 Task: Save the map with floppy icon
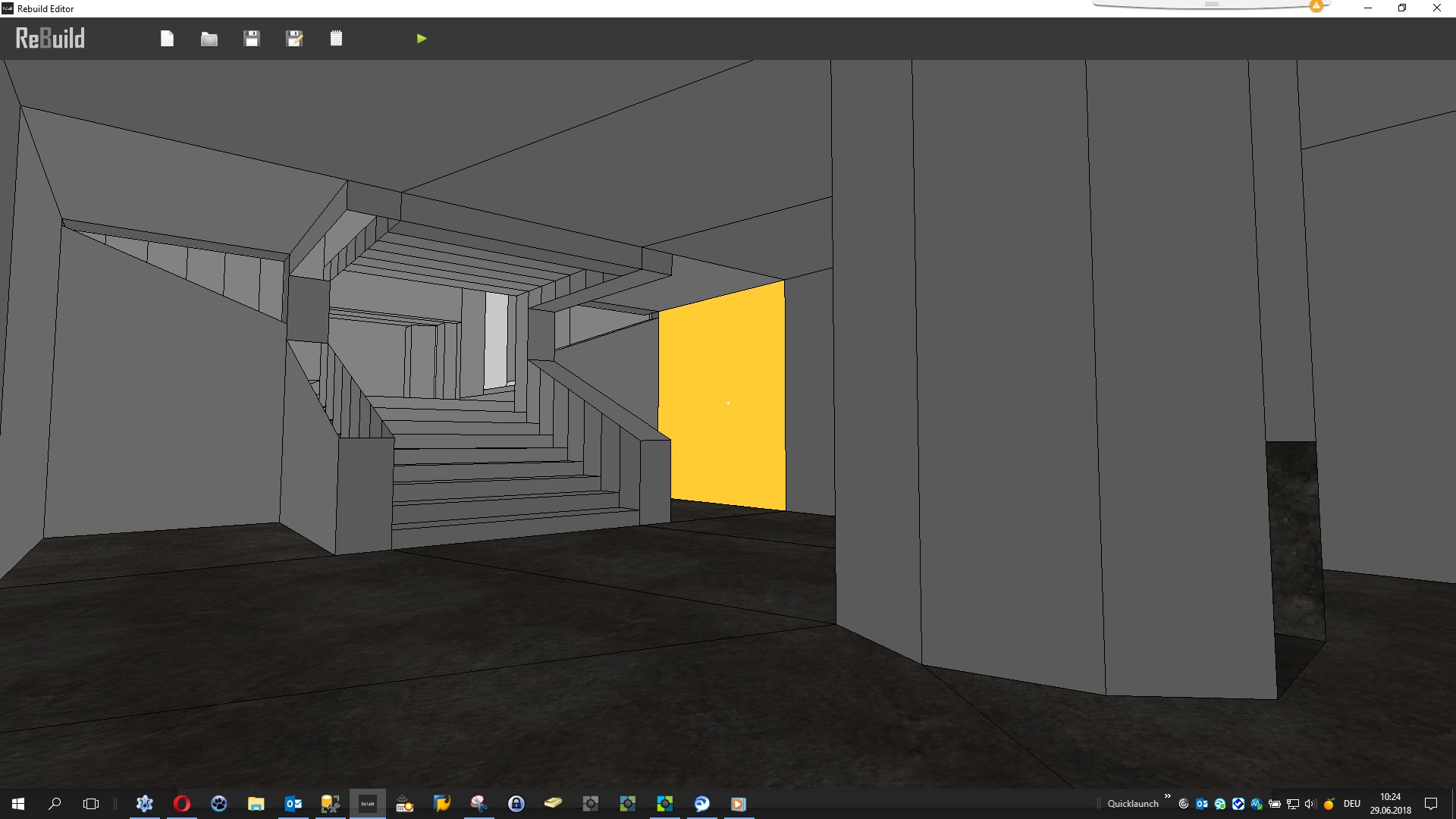252,39
